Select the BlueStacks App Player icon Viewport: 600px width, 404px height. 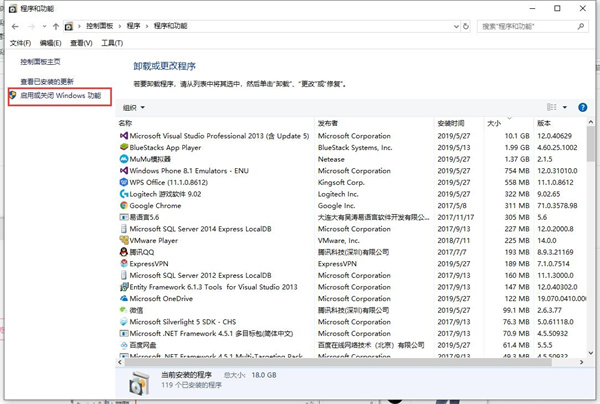tap(123, 147)
